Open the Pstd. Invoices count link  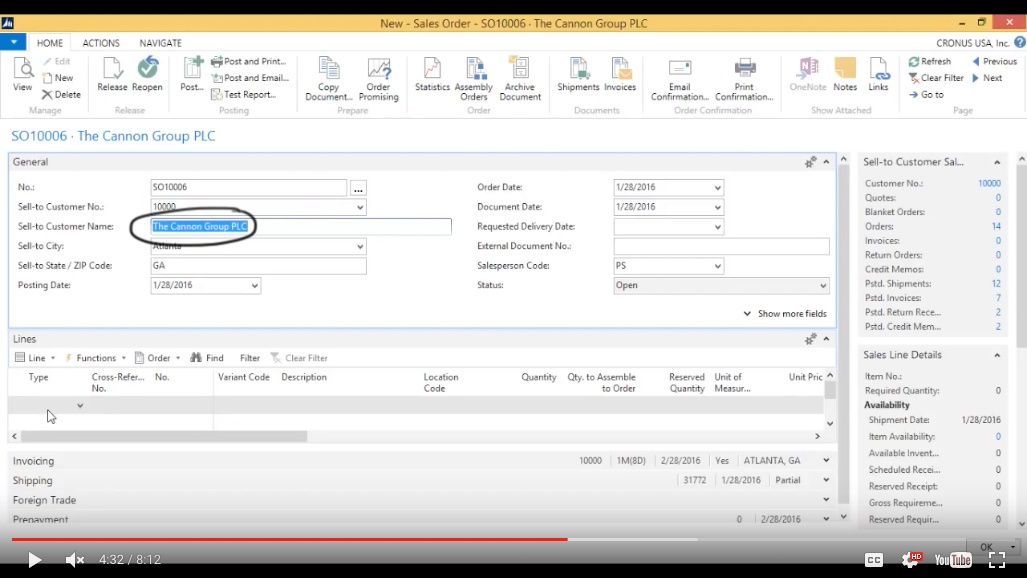(x=998, y=298)
